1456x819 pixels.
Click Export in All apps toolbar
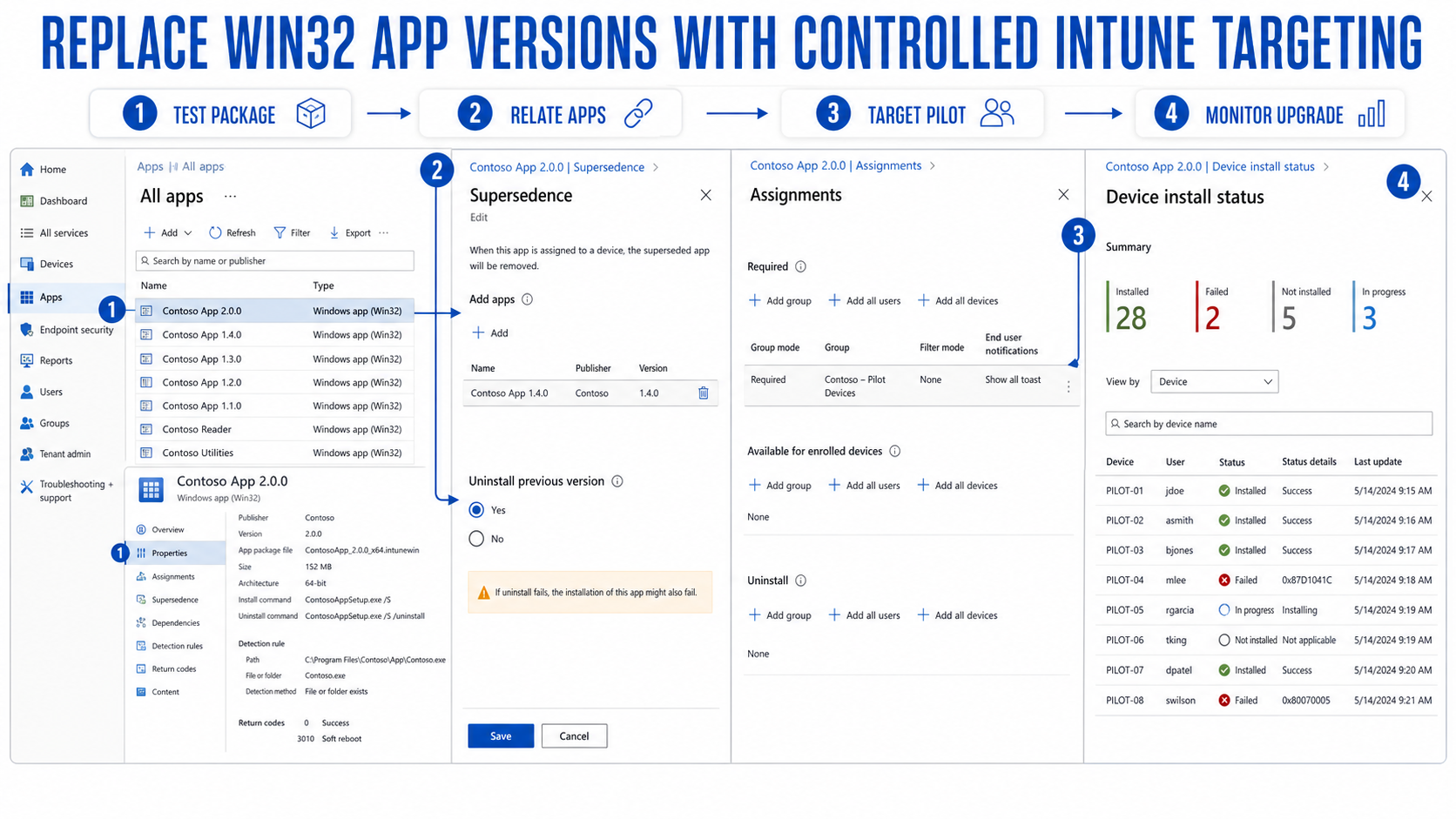tap(349, 232)
